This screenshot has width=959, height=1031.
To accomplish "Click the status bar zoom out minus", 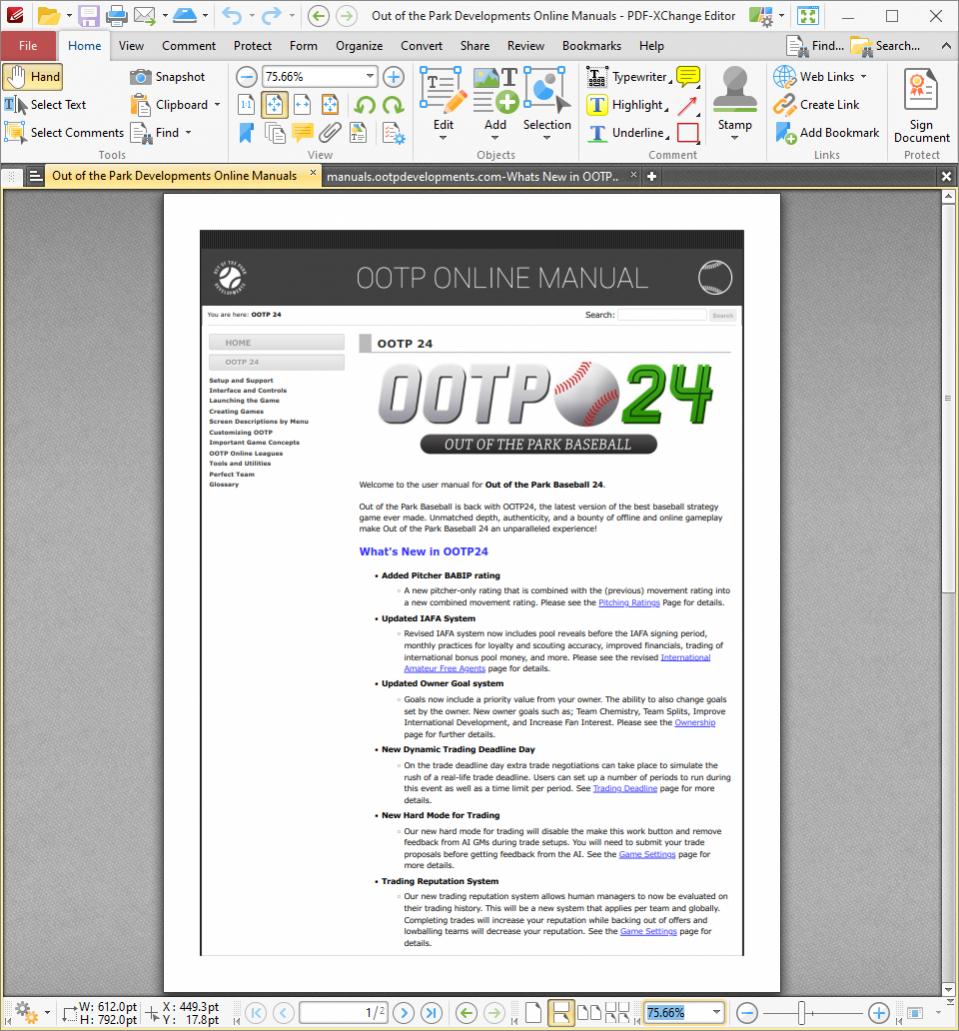I will tap(747, 1013).
